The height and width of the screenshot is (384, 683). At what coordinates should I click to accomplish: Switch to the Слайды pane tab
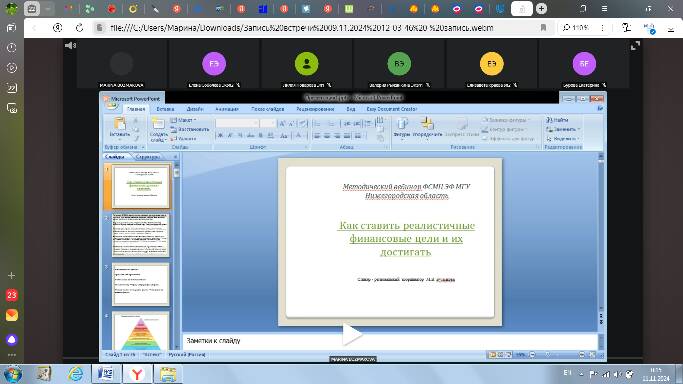click(x=115, y=157)
